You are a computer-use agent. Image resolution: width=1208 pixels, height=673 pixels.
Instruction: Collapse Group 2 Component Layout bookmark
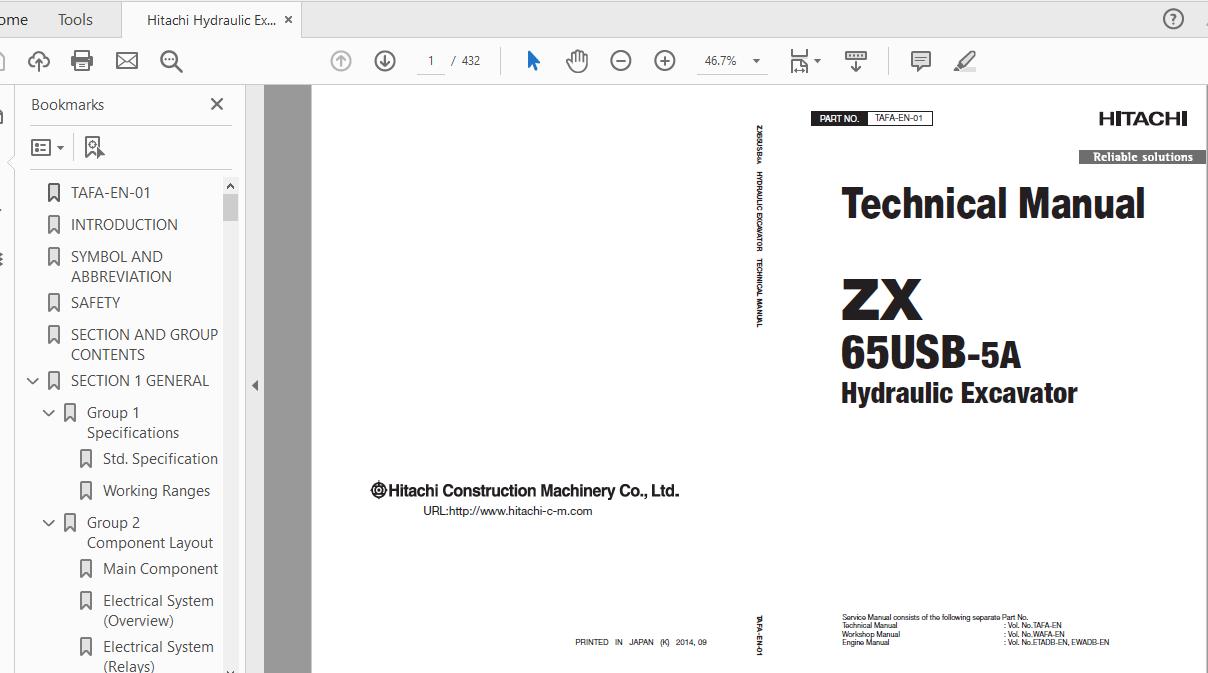tap(49, 523)
